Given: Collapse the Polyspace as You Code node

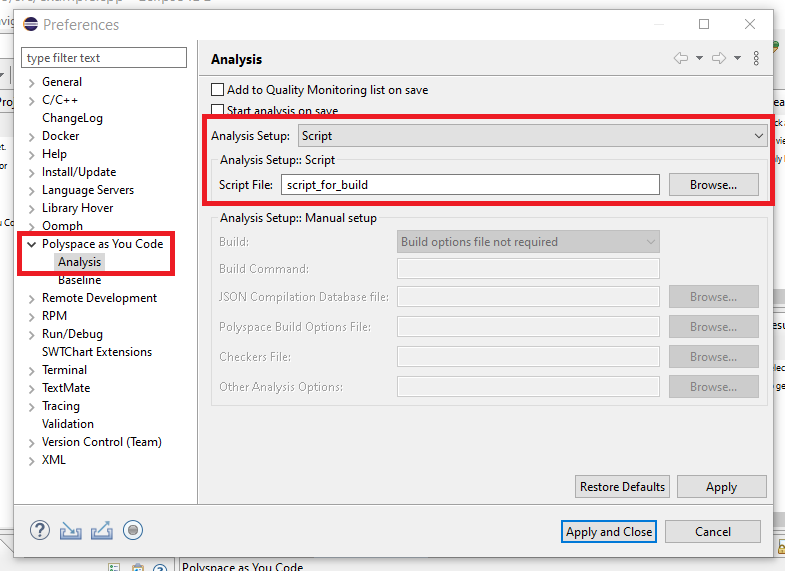Looking at the screenshot, I should point(32,244).
